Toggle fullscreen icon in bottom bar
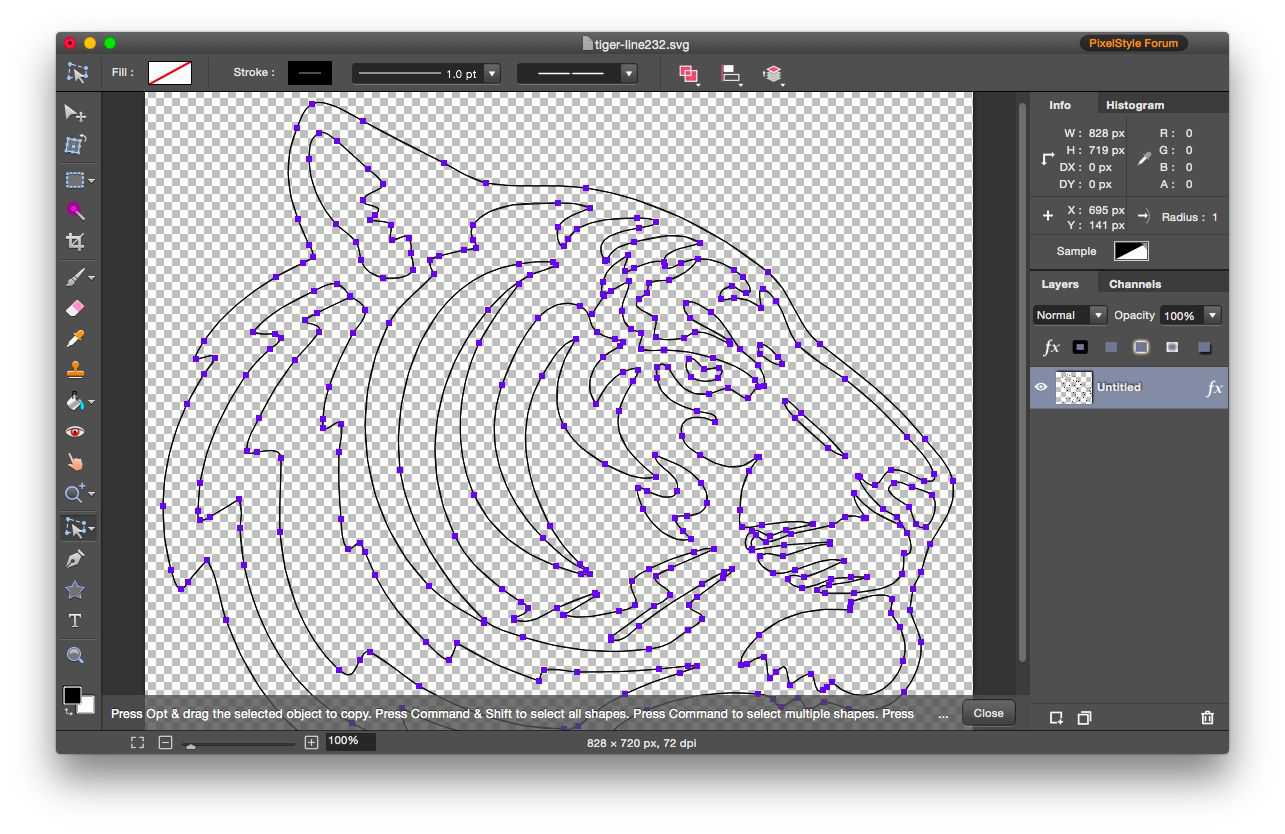Viewport: 1285px width, 834px height. 138,742
